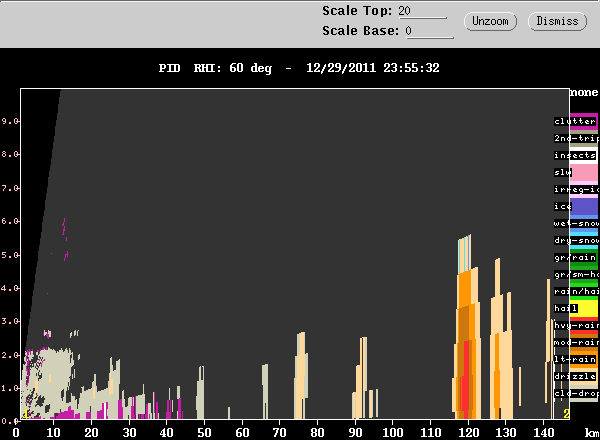Click the y-axis 7.0 label
600x440 pixels.
pos(10,188)
